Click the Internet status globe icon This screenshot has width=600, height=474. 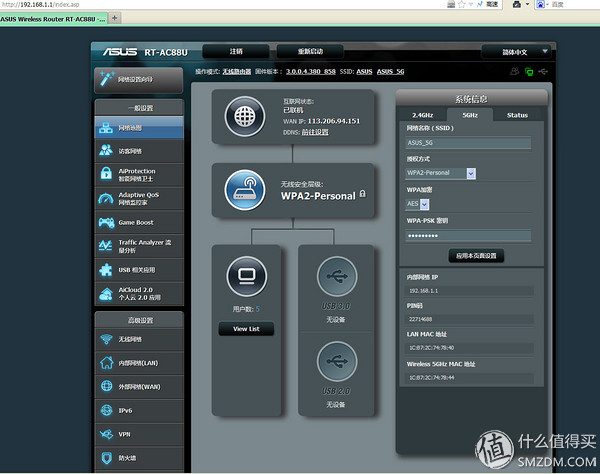(x=245, y=117)
